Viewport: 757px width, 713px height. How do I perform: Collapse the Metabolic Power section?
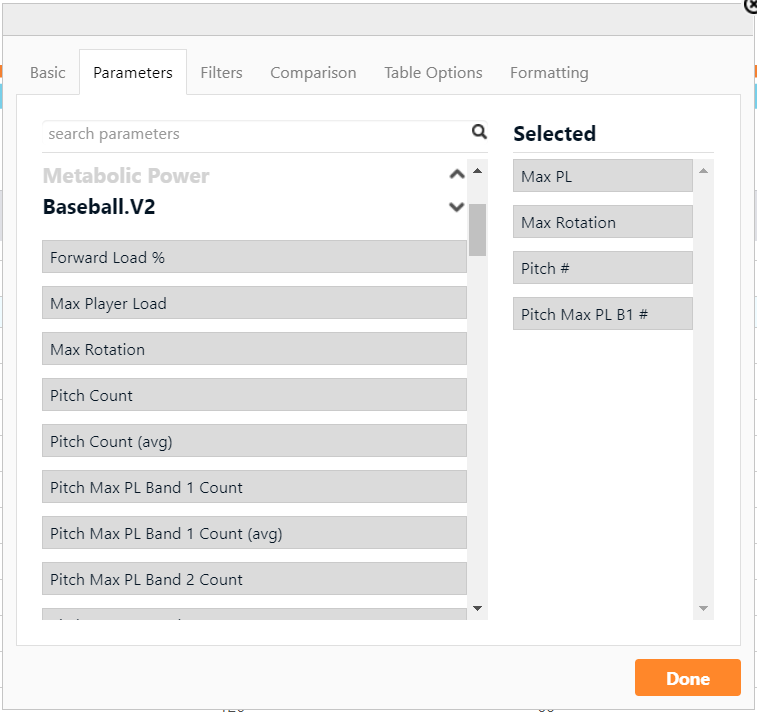457,175
